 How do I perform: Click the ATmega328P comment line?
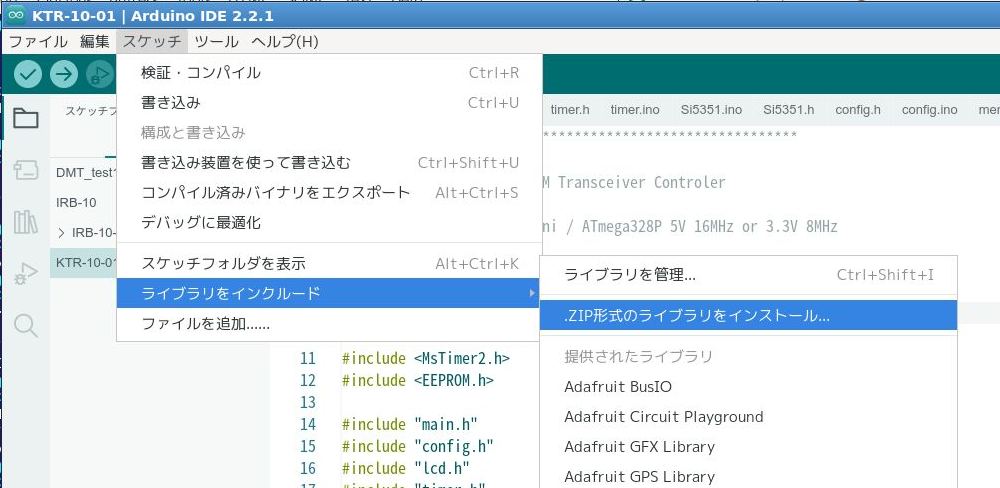pos(689,226)
